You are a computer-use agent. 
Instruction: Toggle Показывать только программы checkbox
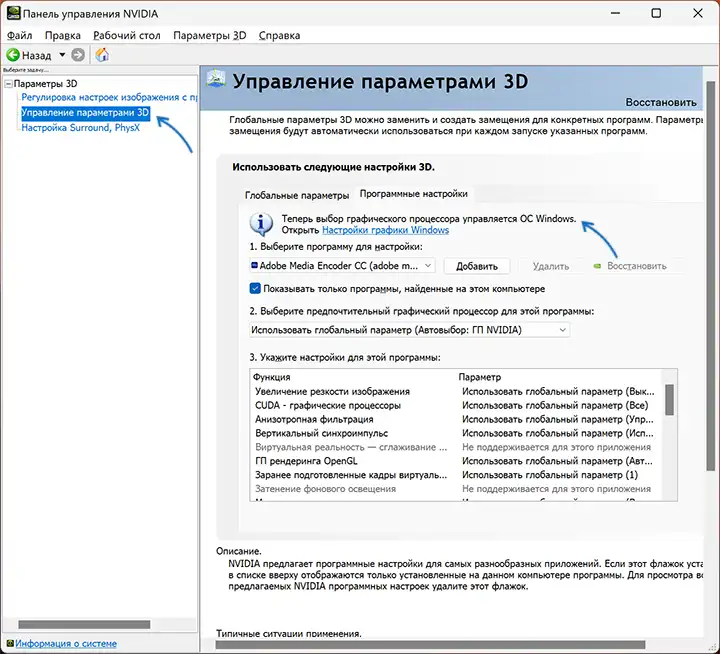(x=255, y=288)
